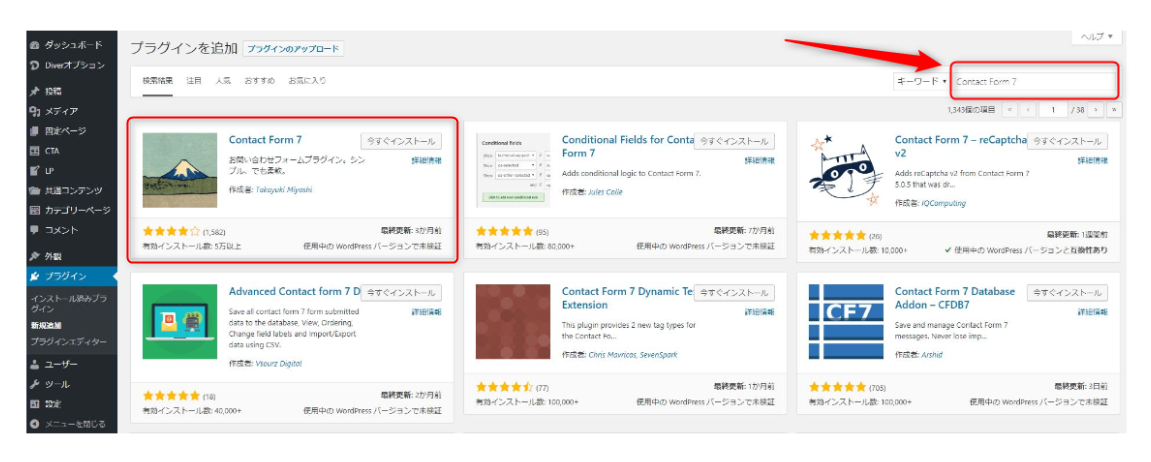Collapse sidebar with メニューを閉じる icon
1151x462 pixels.
(35, 424)
